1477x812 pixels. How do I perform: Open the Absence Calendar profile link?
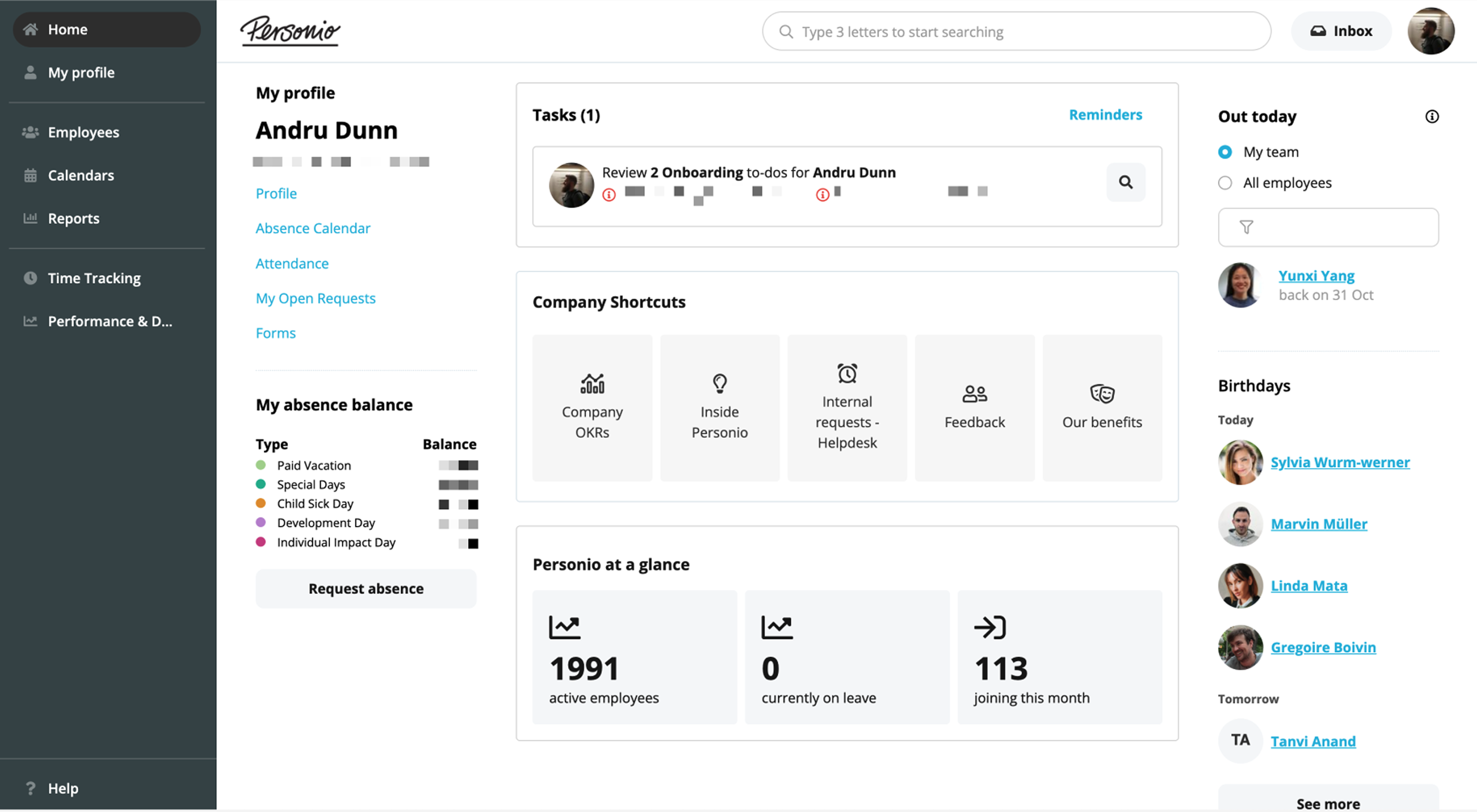[313, 228]
